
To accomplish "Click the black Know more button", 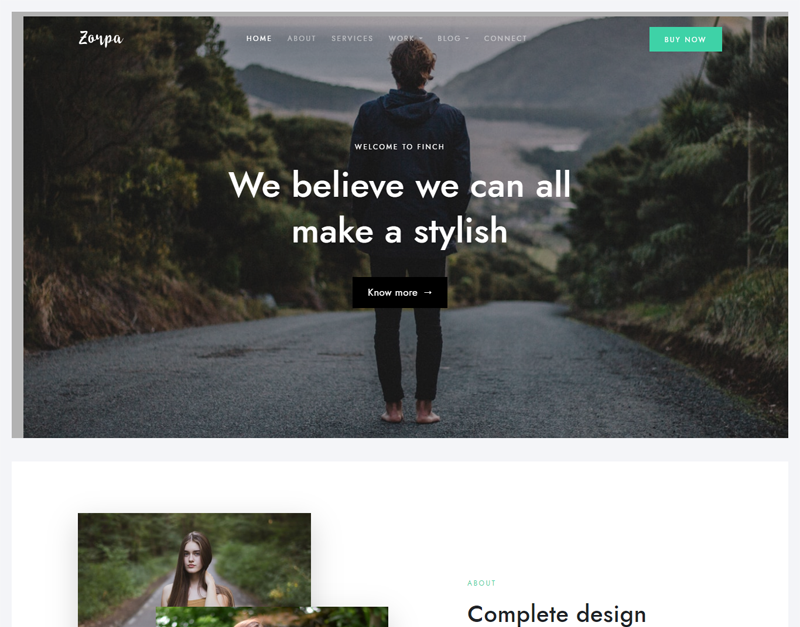I will click(399, 292).
